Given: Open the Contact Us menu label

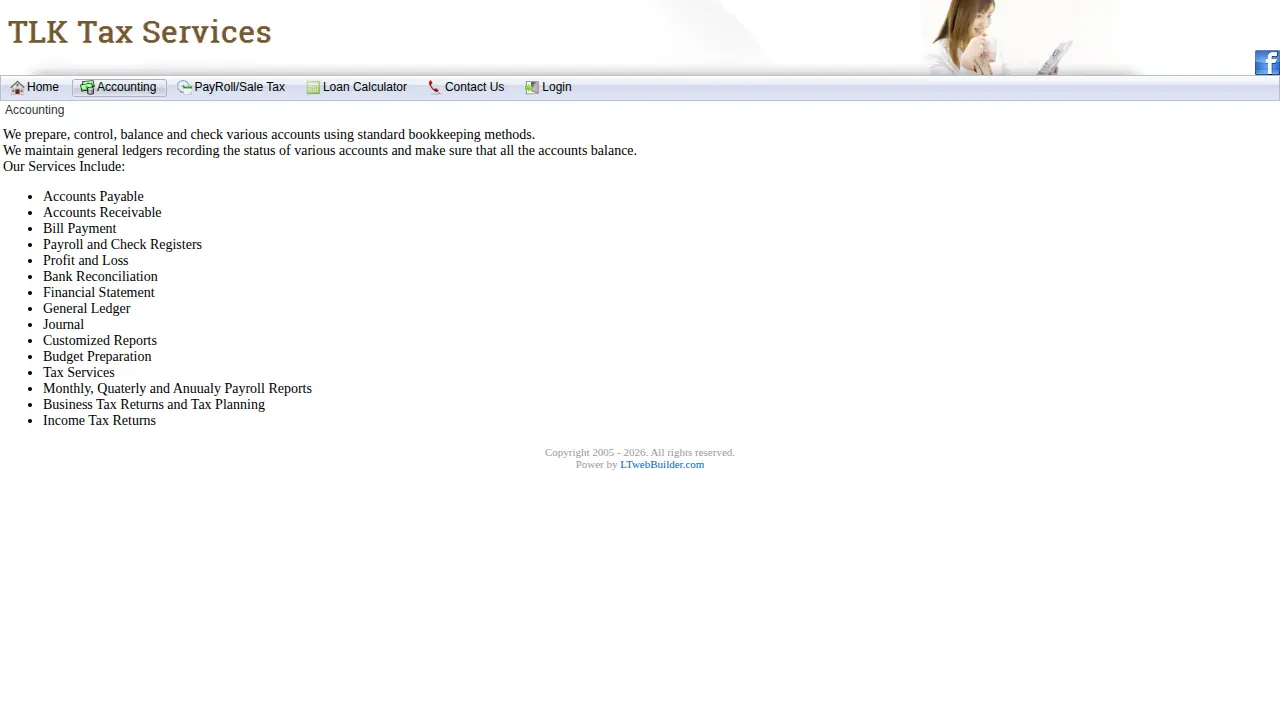Looking at the screenshot, I should pyautogui.click(x=474, y=87).
